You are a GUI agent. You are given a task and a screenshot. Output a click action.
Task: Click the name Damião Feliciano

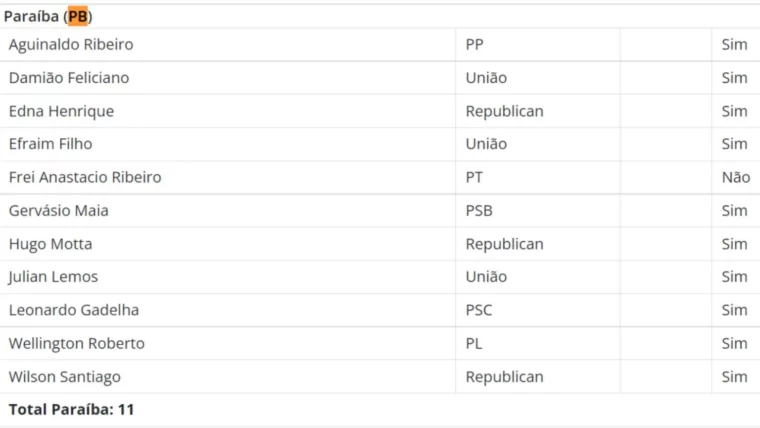[x=69, y=78]
